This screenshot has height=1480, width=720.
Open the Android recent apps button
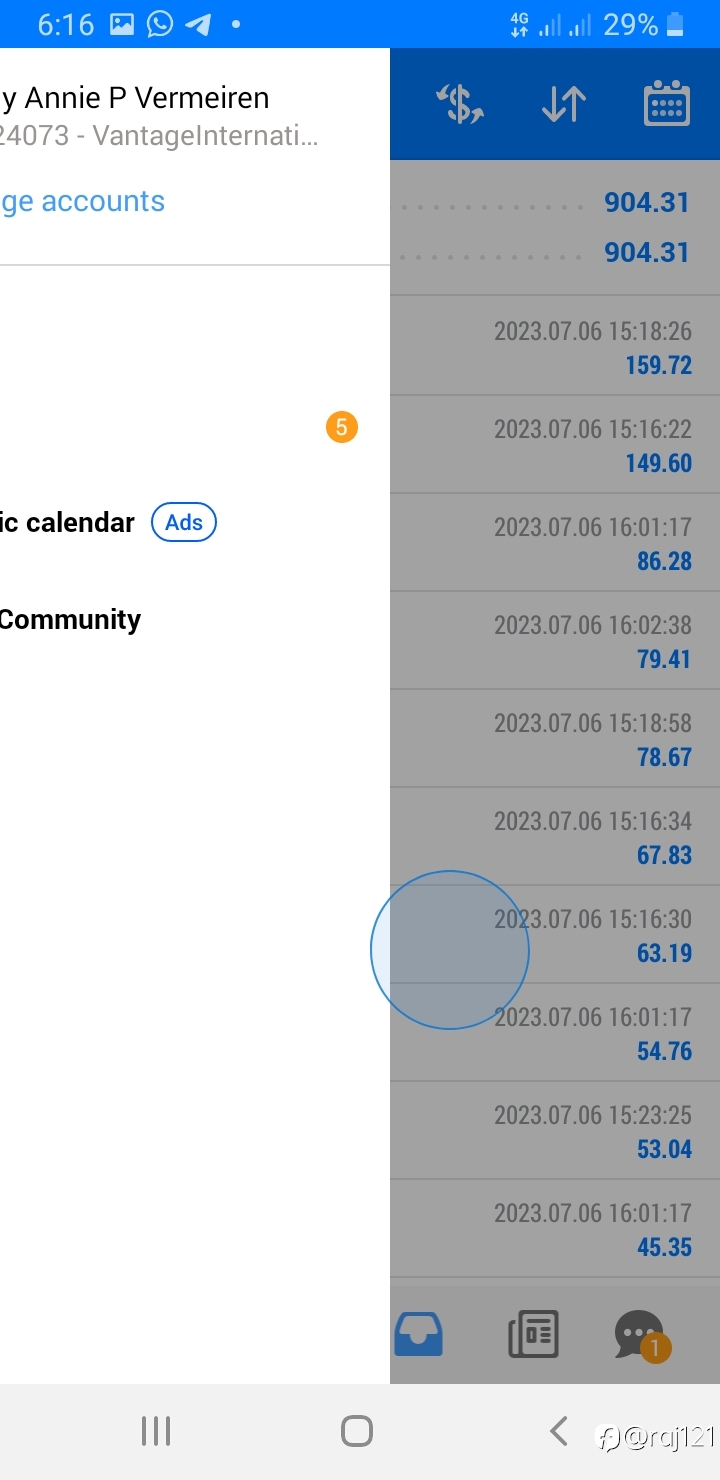[156, 1431]
